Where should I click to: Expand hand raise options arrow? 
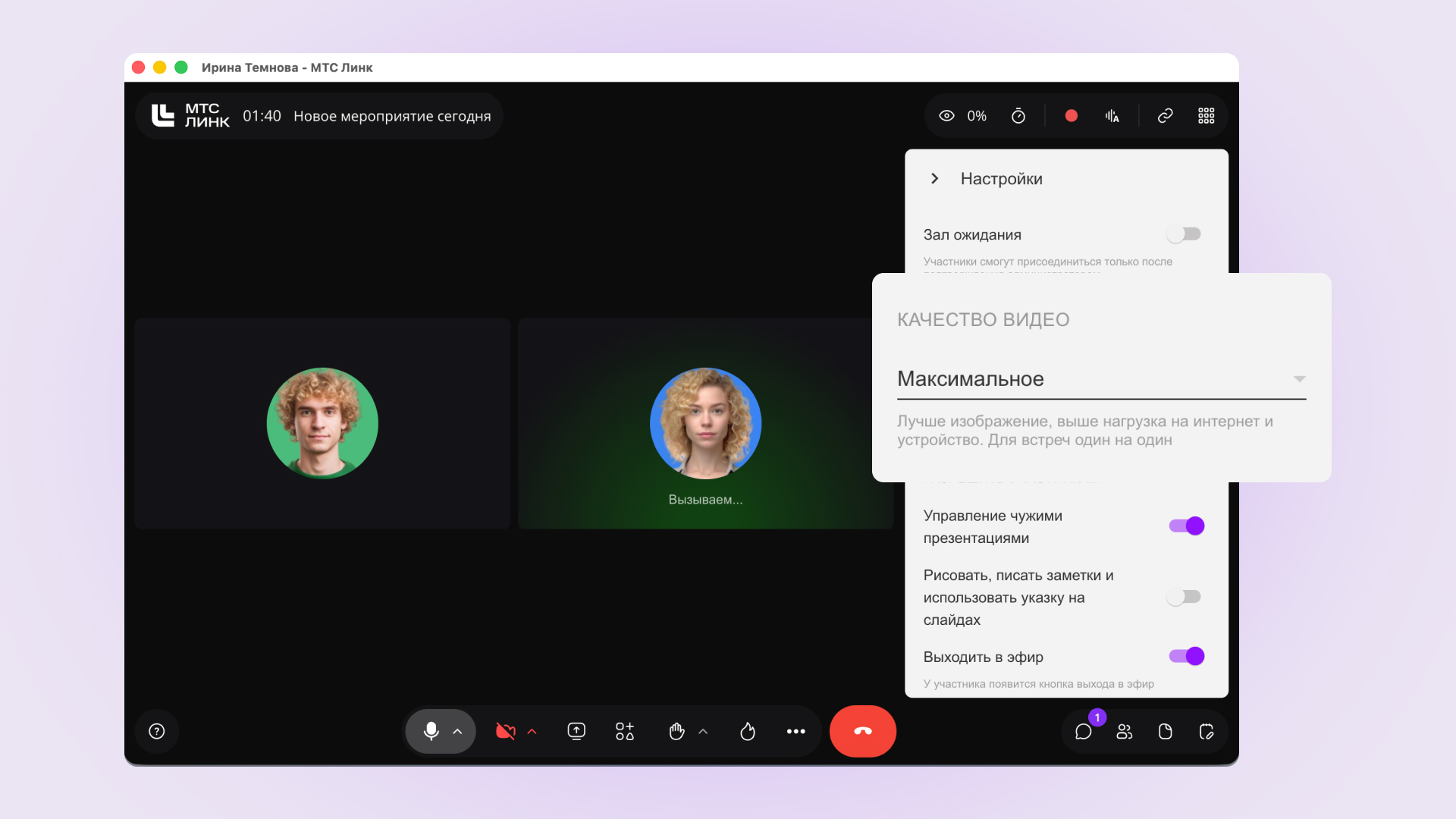pos(703,732)
